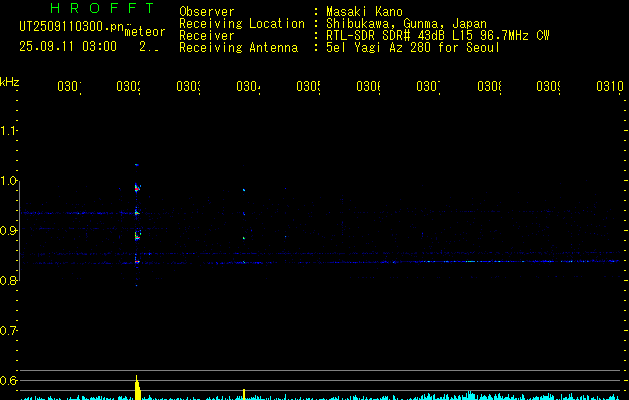629x400 pixels.
Task: Click the 0306 time marker
Action: (x=368, y=86)
